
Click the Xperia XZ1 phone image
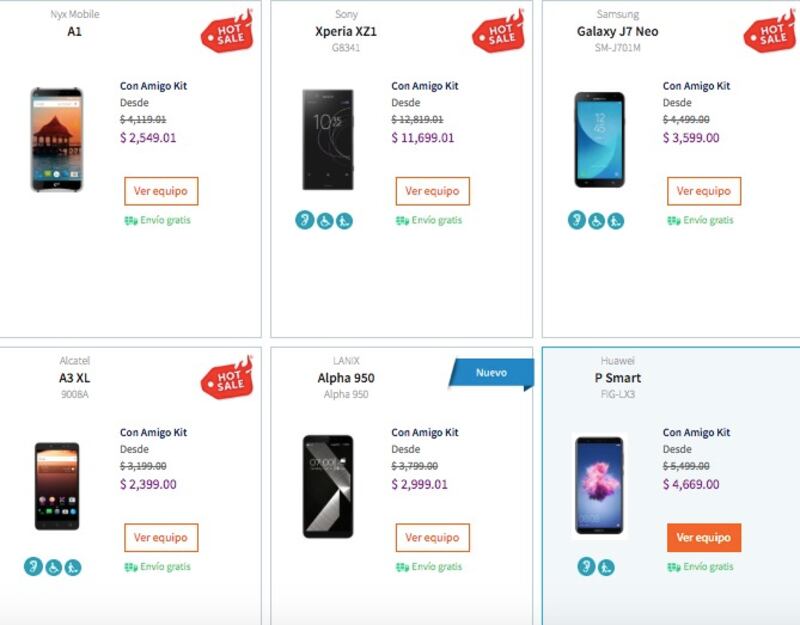tap(328, 139)
